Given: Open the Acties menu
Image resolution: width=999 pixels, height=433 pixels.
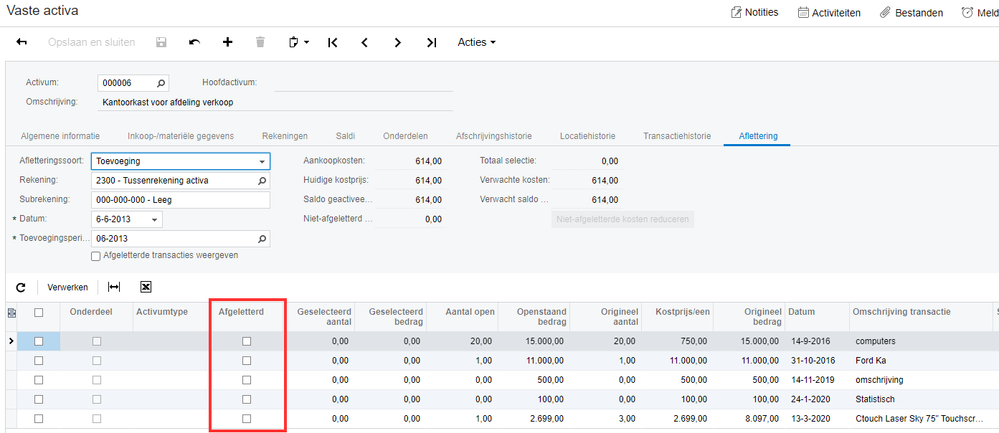Looking at the screenshot, I should click(476, 43).
